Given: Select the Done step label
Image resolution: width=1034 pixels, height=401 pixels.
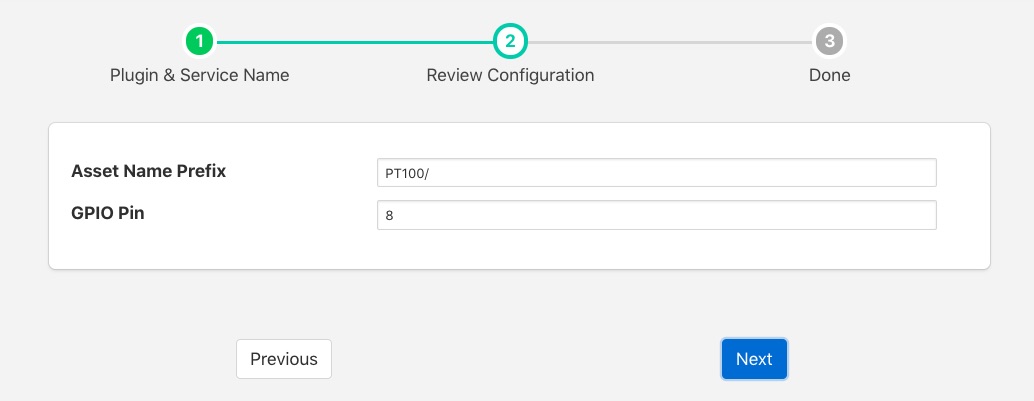Looking at the screenshot, I should (829, 75).
